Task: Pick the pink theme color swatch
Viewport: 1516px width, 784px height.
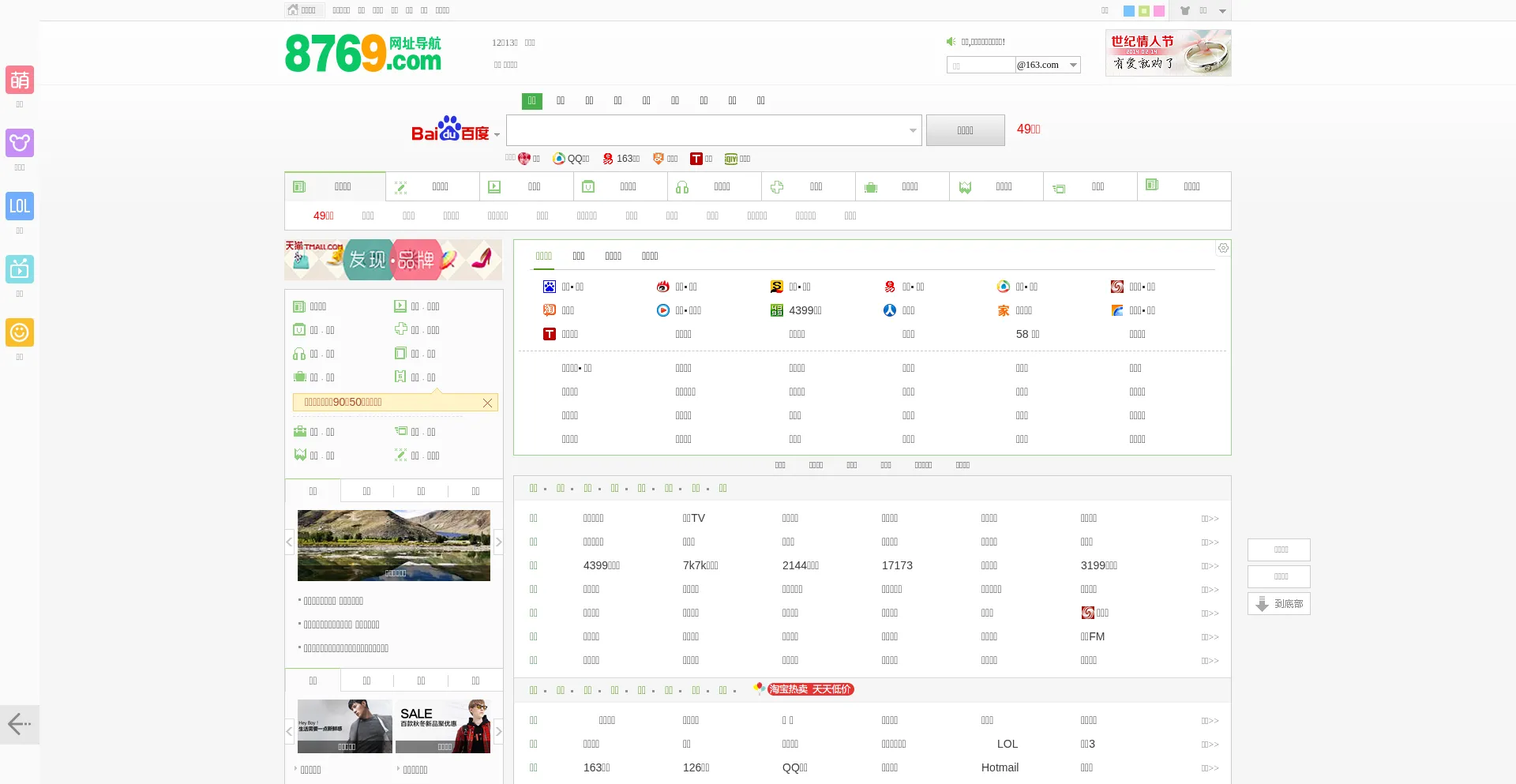Action: (1159, 11)
